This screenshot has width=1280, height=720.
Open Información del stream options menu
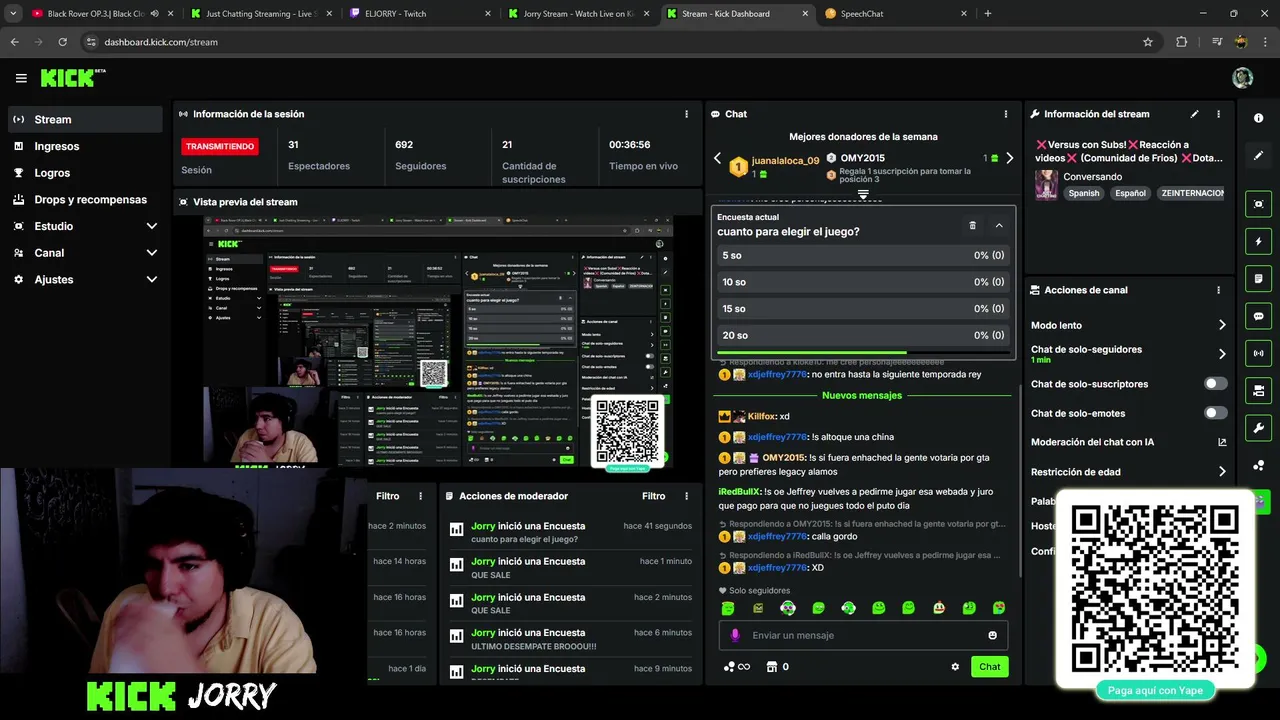coord(1218,114)
